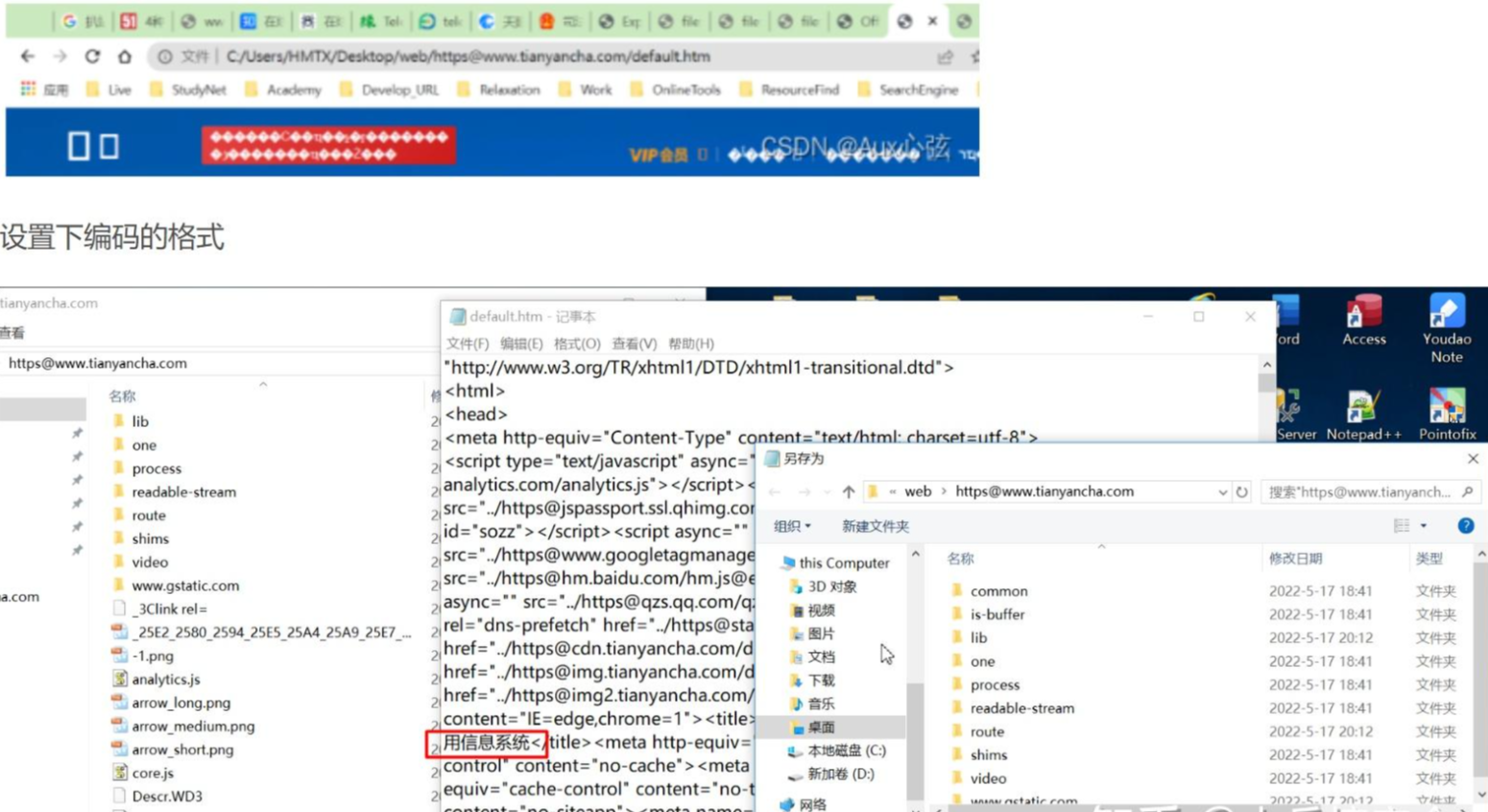The image size is (1488, 812).
Task: Click the Save As search box
Action: point(1369,491)
